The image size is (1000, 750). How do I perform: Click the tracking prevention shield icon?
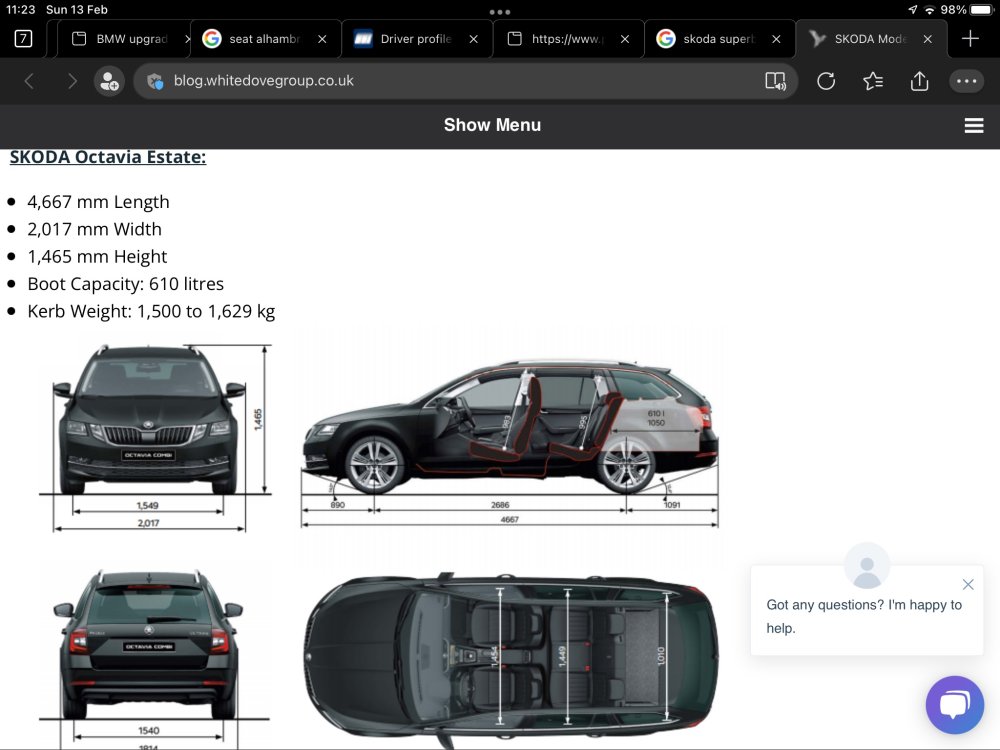[x=155, y=81]
